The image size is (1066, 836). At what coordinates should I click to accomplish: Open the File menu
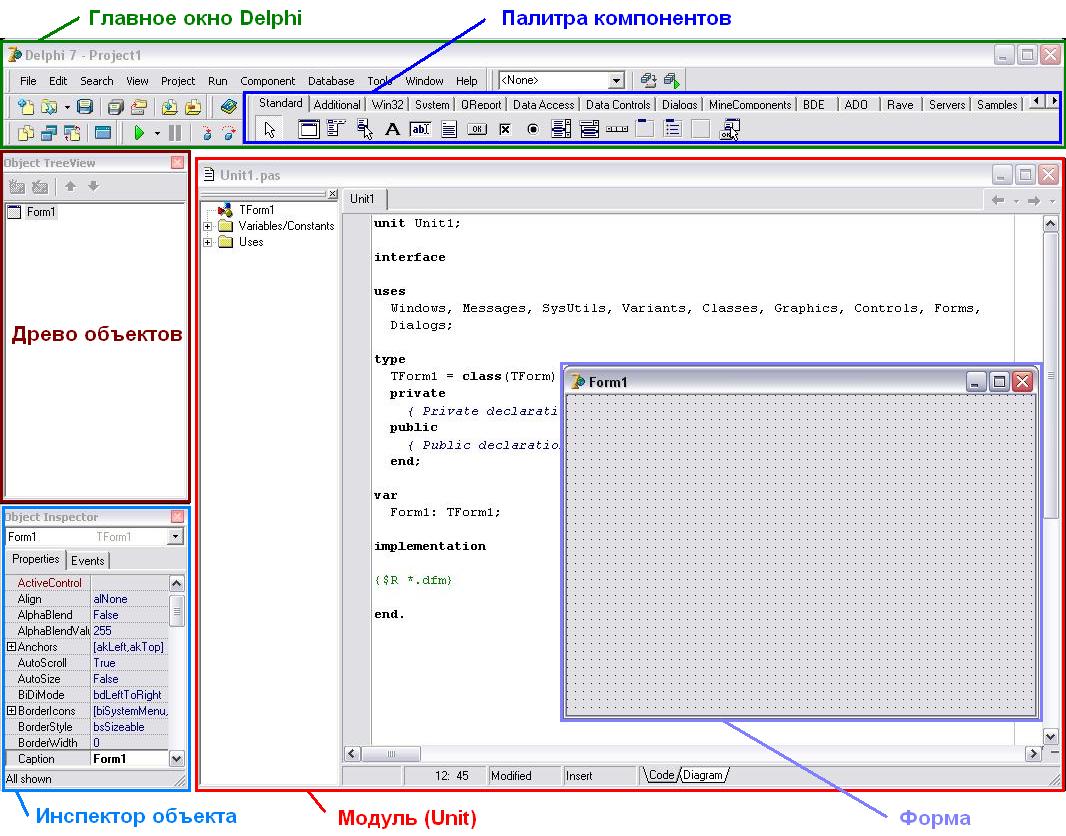click(28, 81)
